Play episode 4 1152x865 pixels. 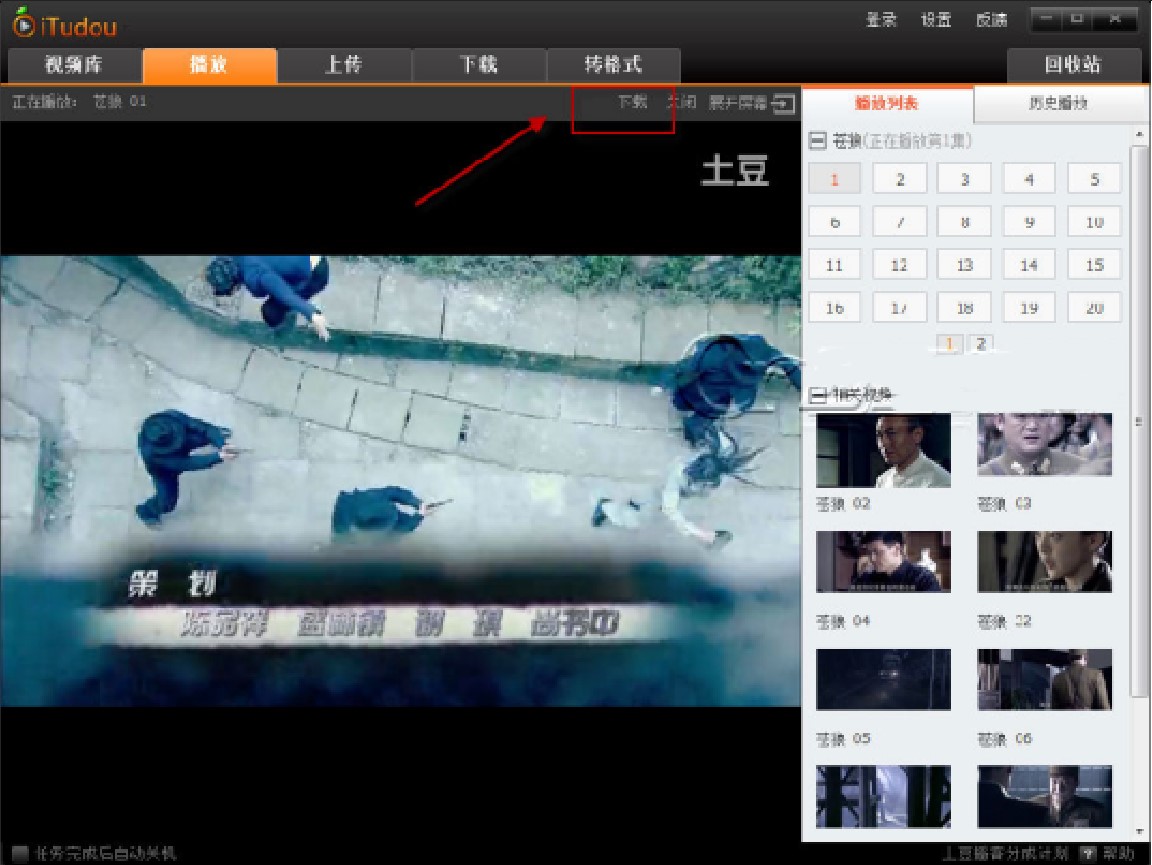tap(1029, 179)
